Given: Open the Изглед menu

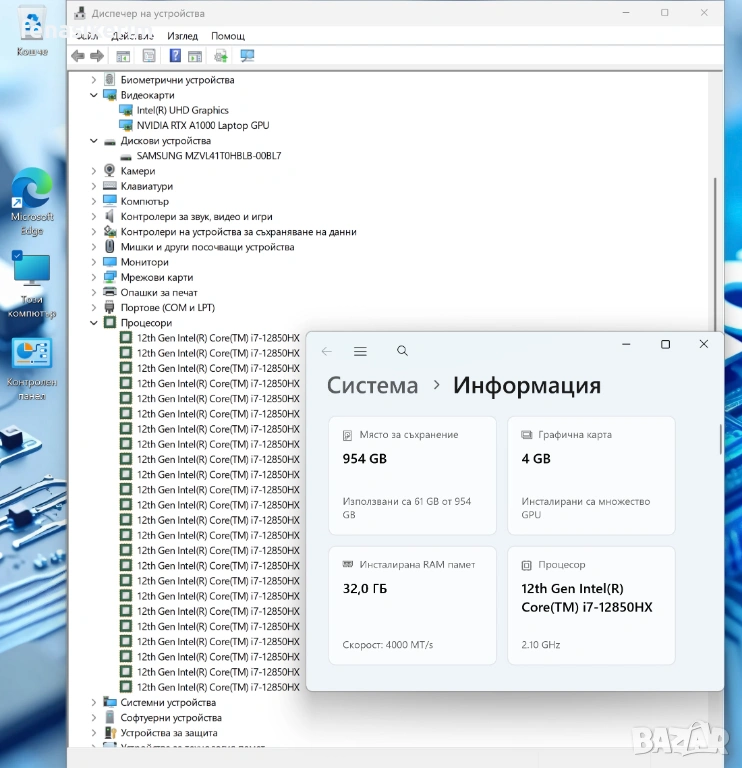Looking at the screenshot, I should tap(182, 35).
